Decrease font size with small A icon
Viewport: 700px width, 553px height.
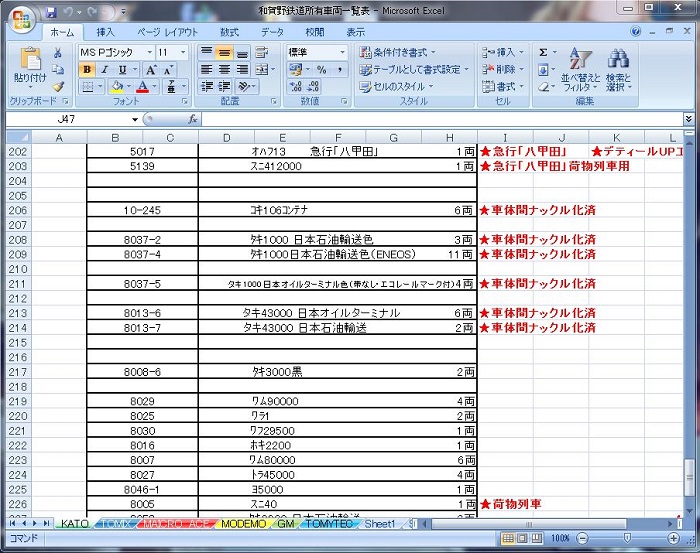click(168, 70)
